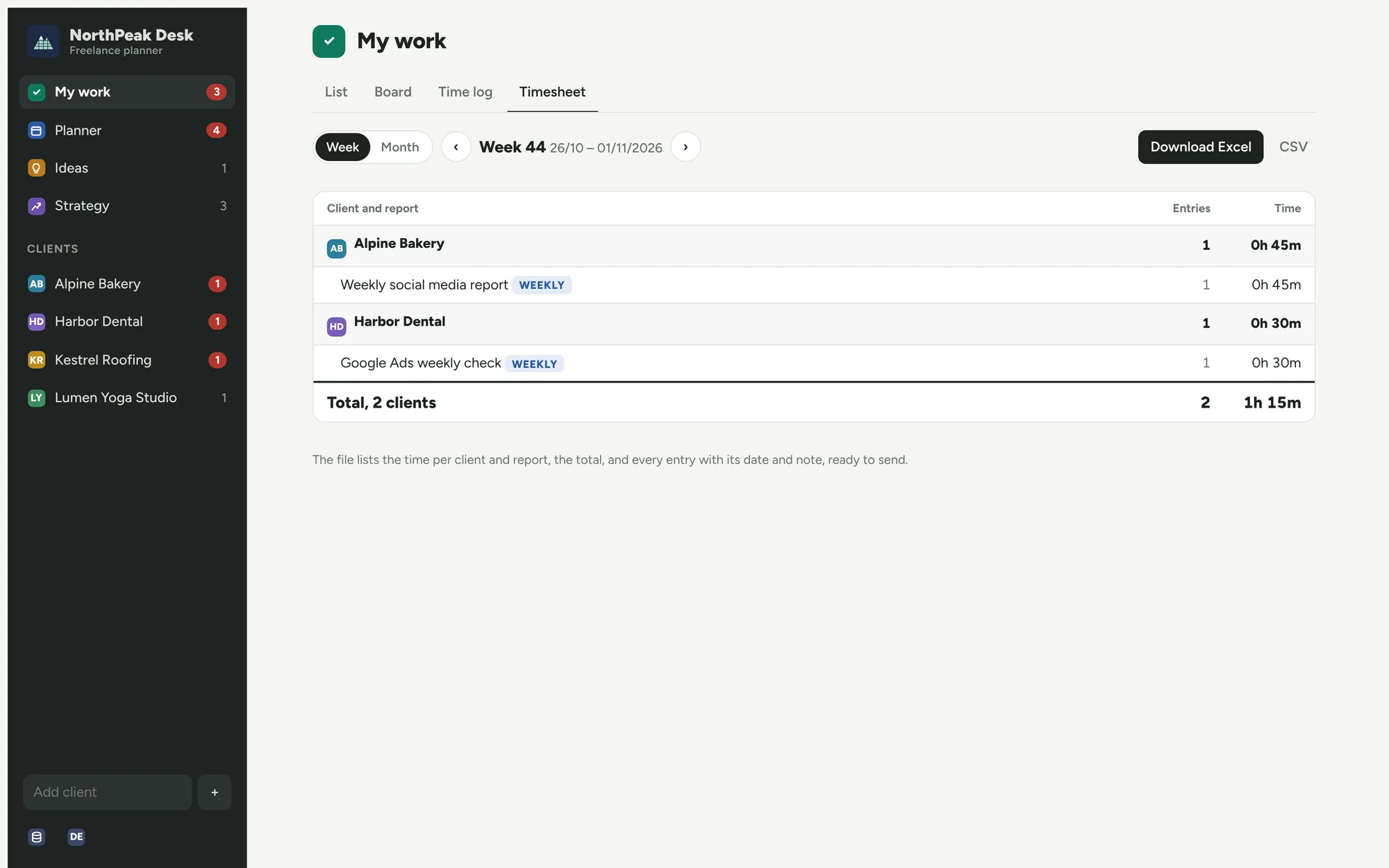Click the Google Ads weekly check row

click(x=814, y=363)
